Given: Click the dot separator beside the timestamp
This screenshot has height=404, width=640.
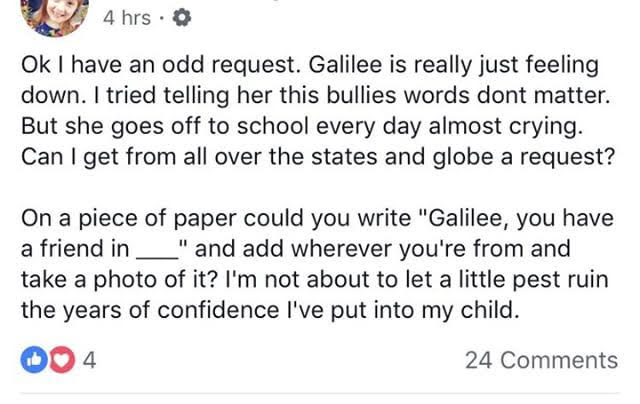Looking at the screenshot, I should [162, 18].
